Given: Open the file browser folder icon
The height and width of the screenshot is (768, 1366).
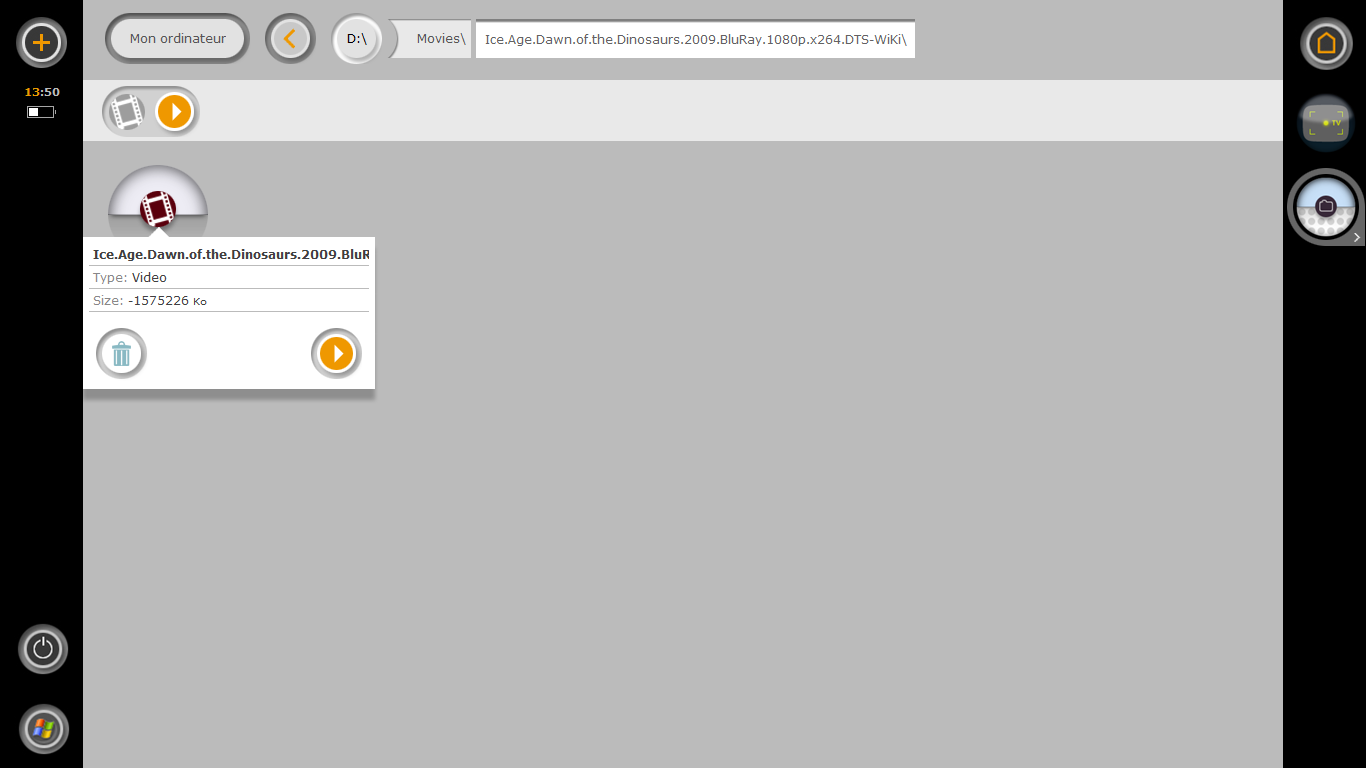Looking at the screenshot, I should pyautogui.click(x=1326, y=207).
